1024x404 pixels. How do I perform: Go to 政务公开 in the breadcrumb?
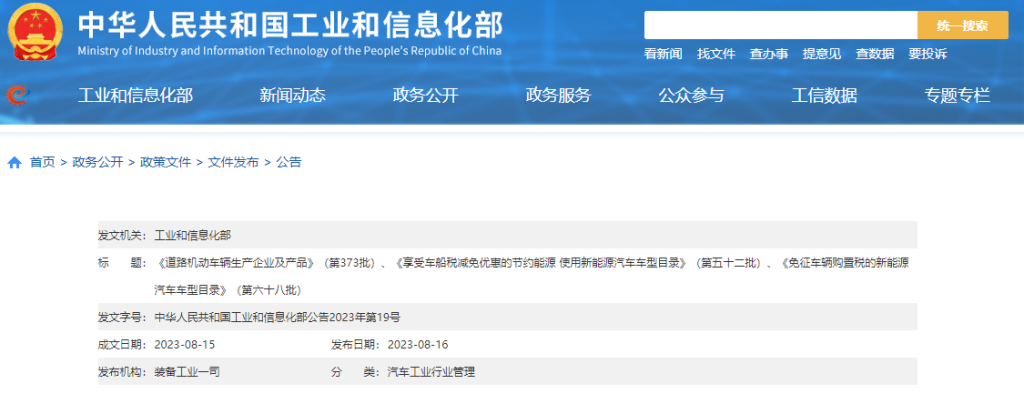coord(98,163)
